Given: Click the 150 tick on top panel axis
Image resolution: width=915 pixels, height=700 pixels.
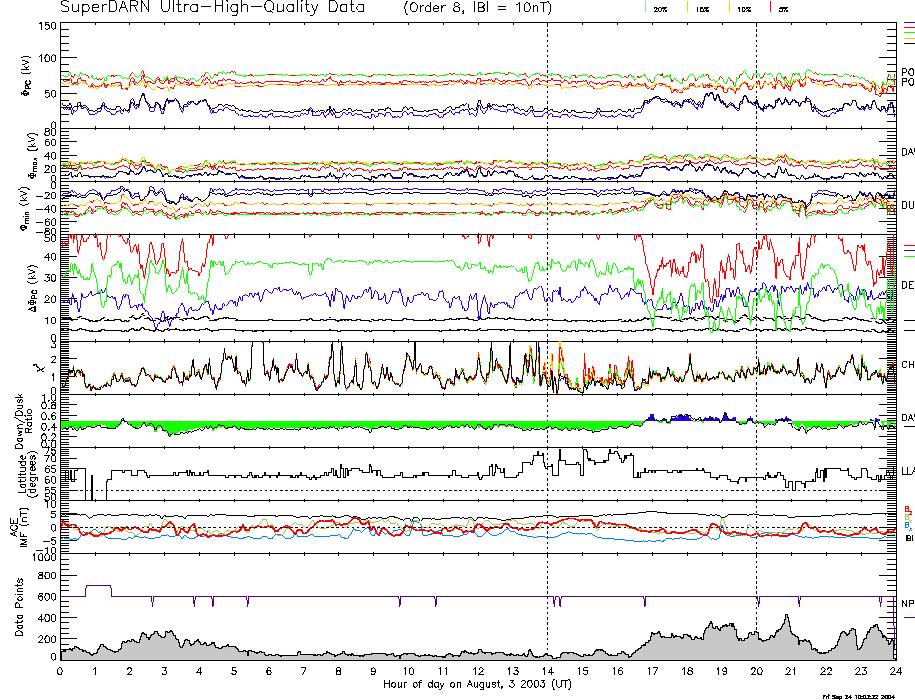Looking at the screenshot, I should point(46,27).
